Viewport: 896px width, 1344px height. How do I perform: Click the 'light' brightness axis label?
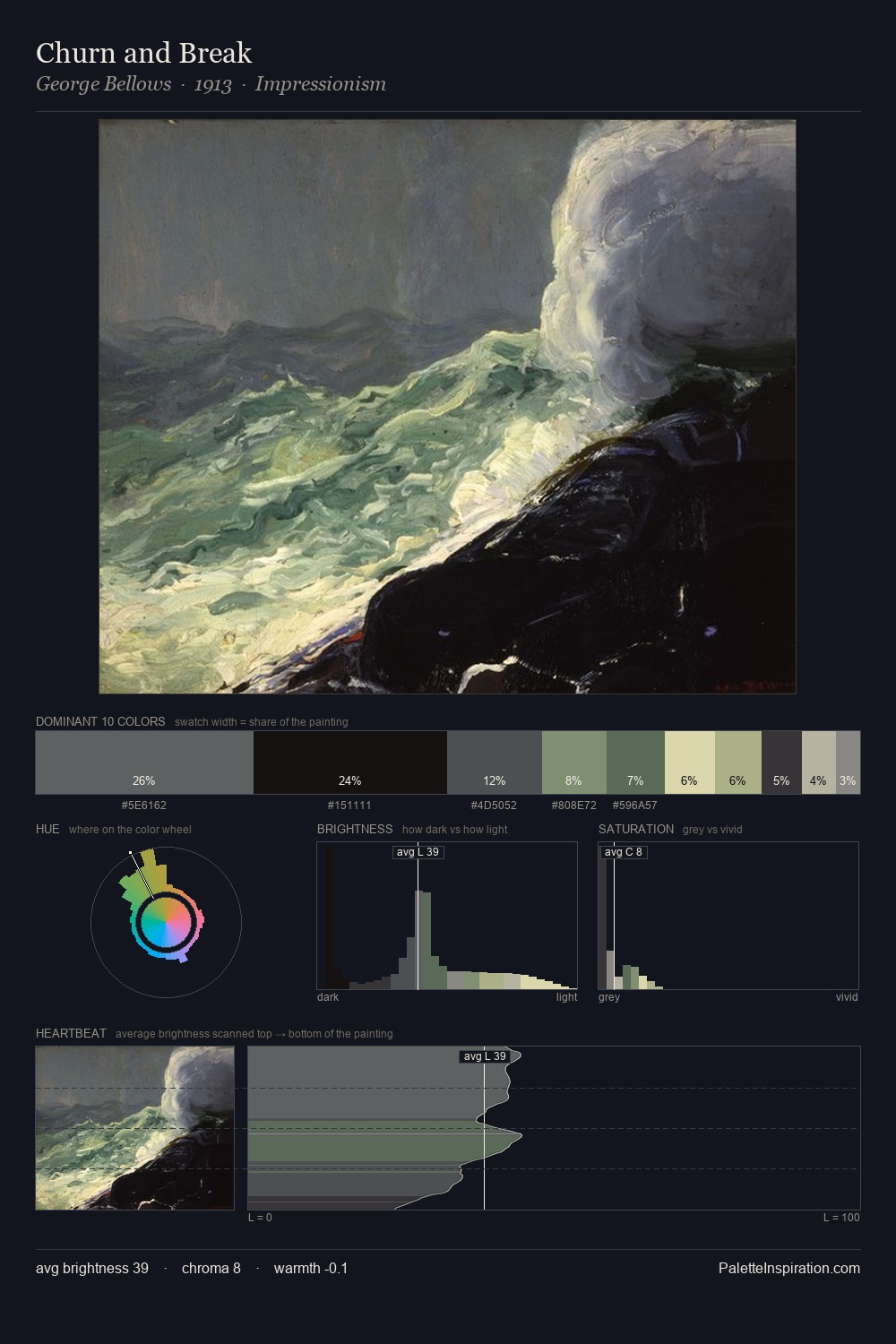pyautogui.click(x=567, y=997)
